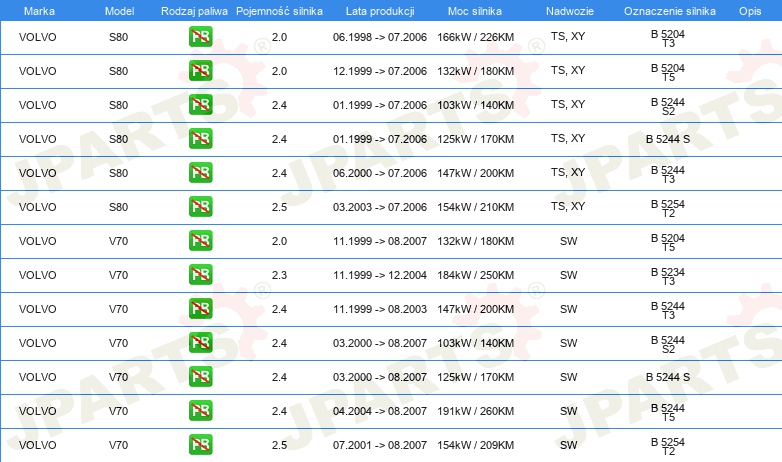Click 'B 5244 S' engine code in the V70 row
Screen dimensions: 782x462
[668, 377]
